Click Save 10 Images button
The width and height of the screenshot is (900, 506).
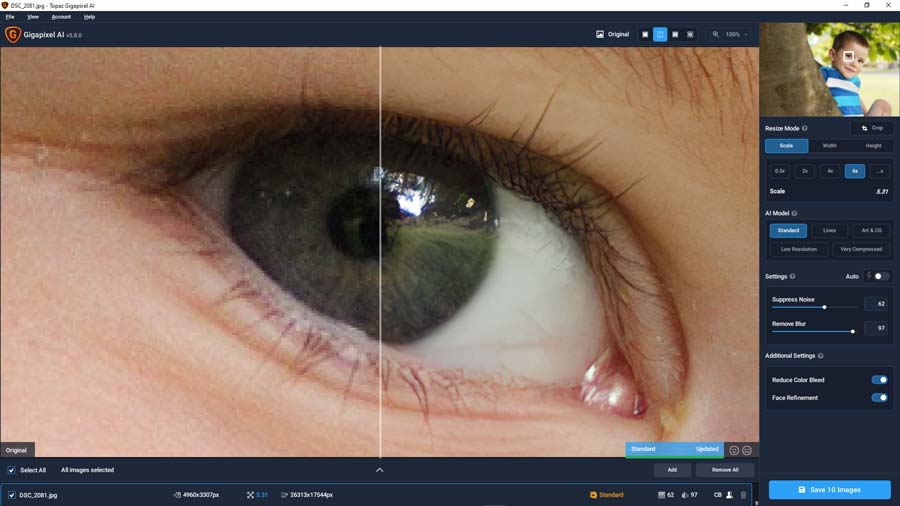pyautogui.click(x=829, y=490)
